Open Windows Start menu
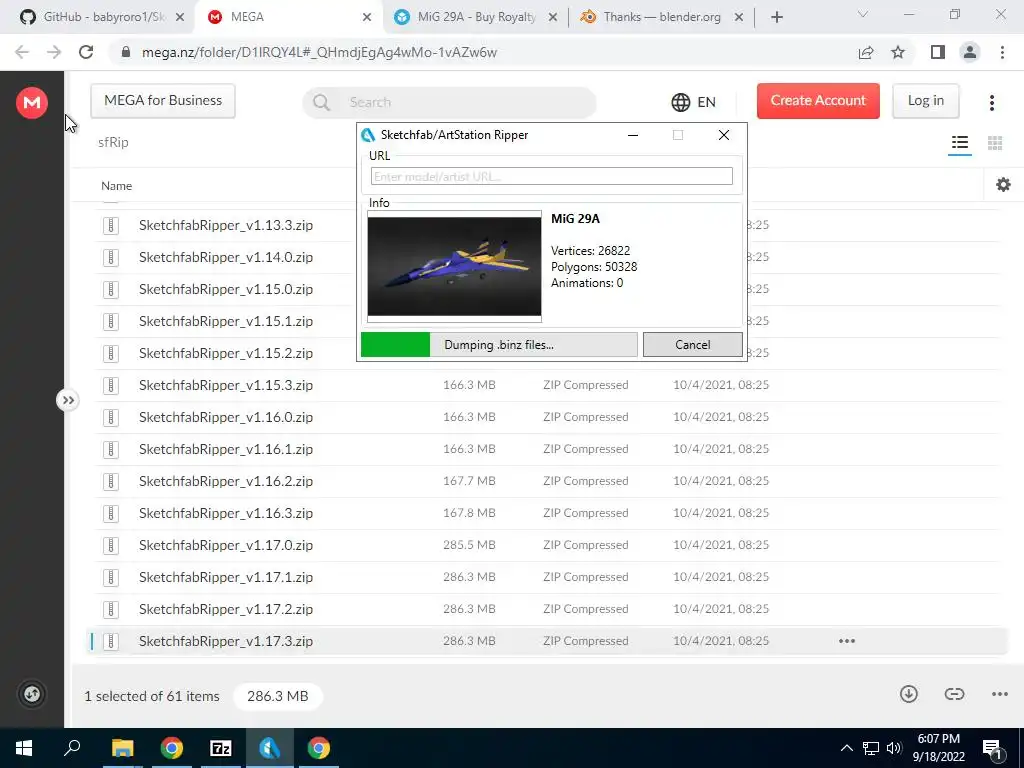1024x768 pixels. (x=24, y=748)
